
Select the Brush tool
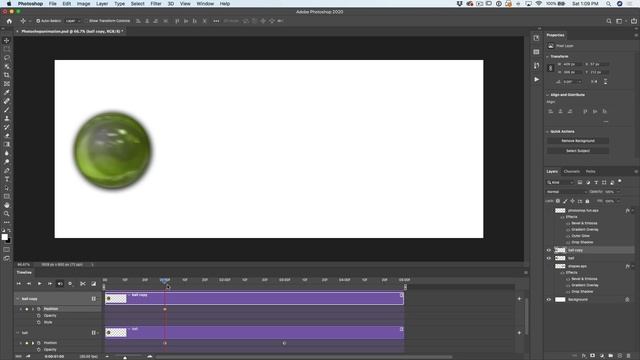pyautogui.click(x=7, y=110)
